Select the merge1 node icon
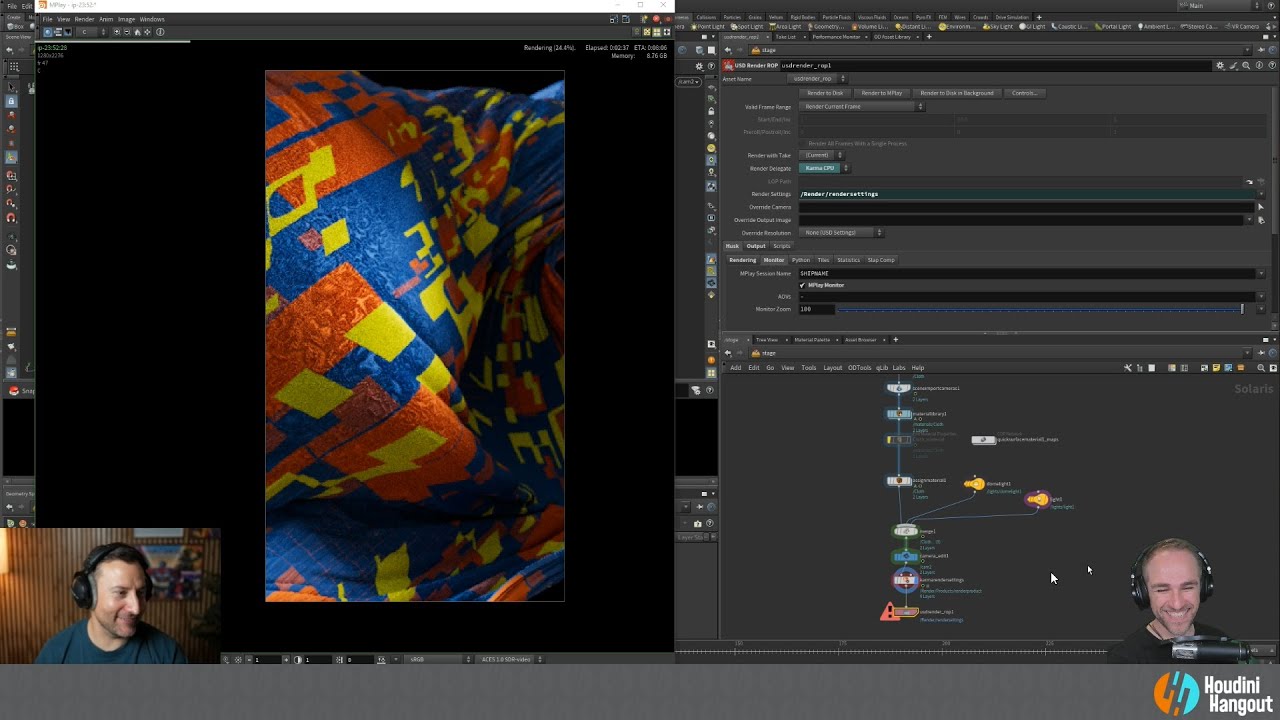The image size is (1280, 720). pyautogui.click(x=905, y=531)
